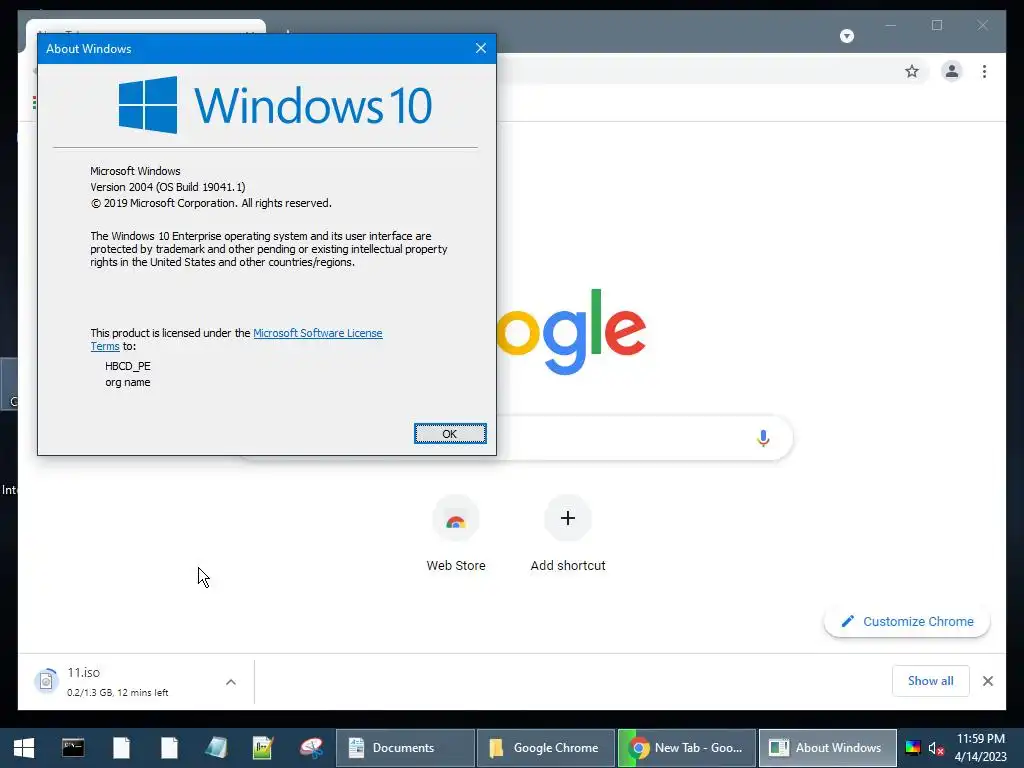Switch to the Documents taskbar window
The height and width of the screenshot is (768, 1024).
(x=405, y=748)
